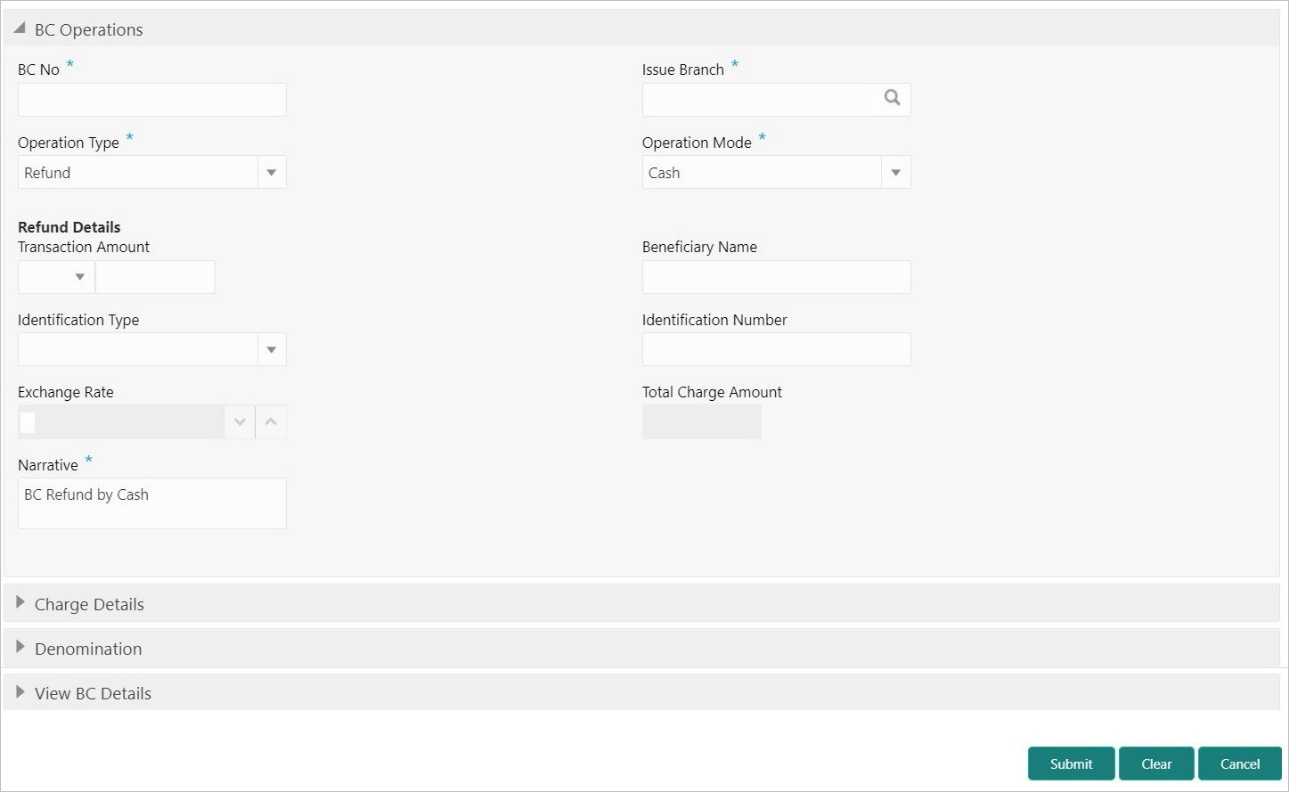Expand the View BC Details section
The width and height of the screenshot is (1289, 792).
[20, 692]
